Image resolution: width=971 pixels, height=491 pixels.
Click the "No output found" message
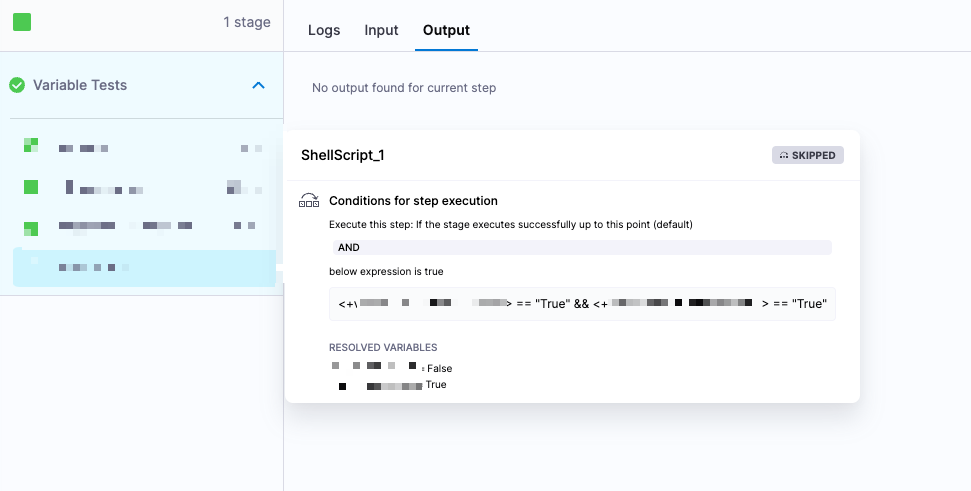tap(404, 88)
